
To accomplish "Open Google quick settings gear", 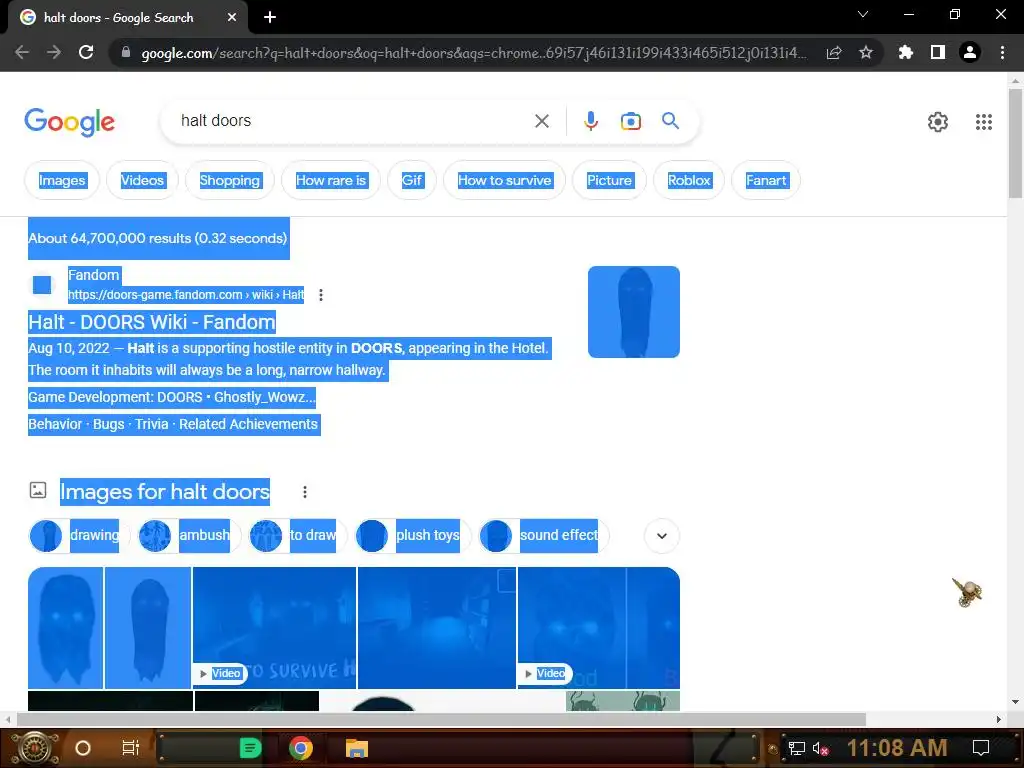I will click(x=938, y=121).
